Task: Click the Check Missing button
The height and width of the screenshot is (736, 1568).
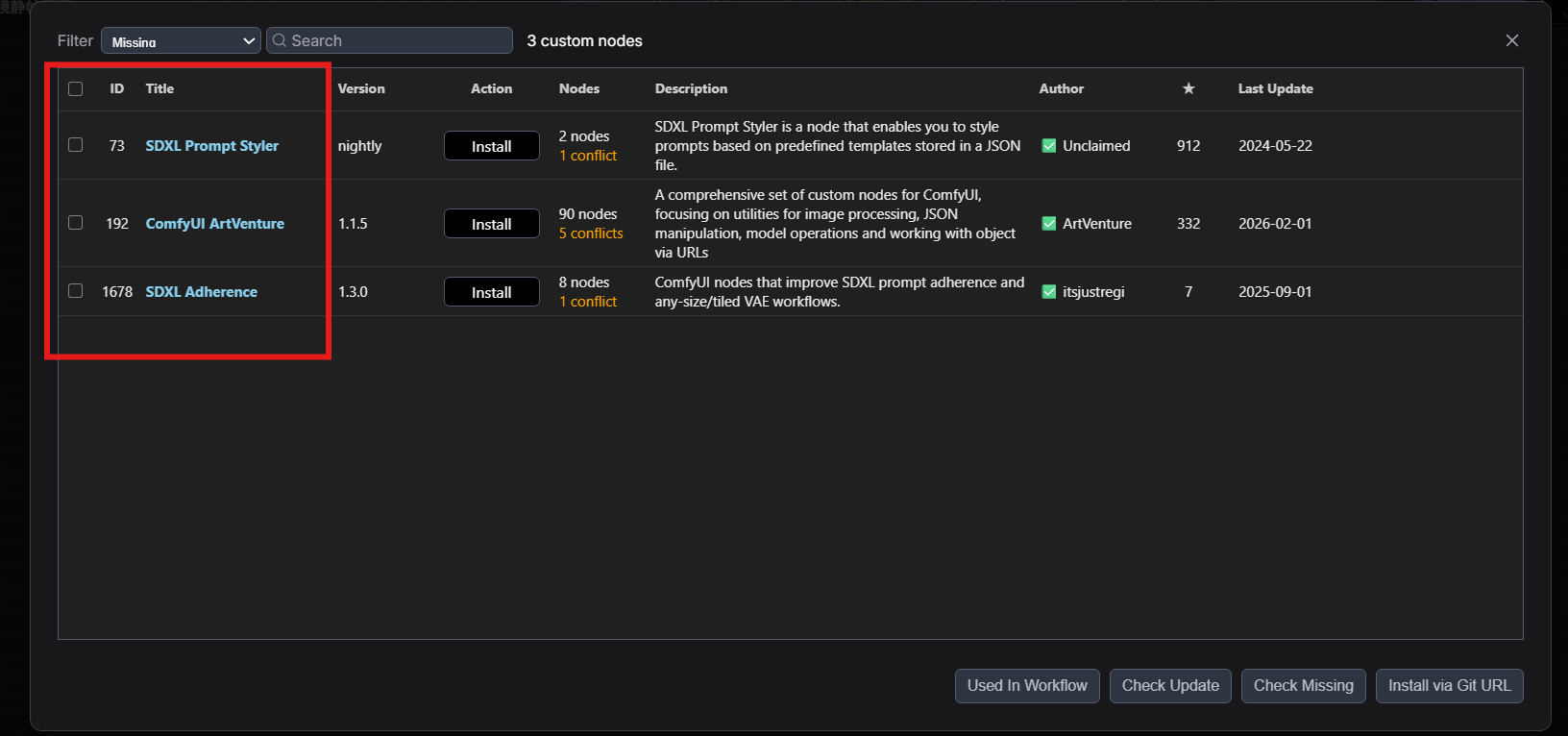Action: coord(1304,686)
